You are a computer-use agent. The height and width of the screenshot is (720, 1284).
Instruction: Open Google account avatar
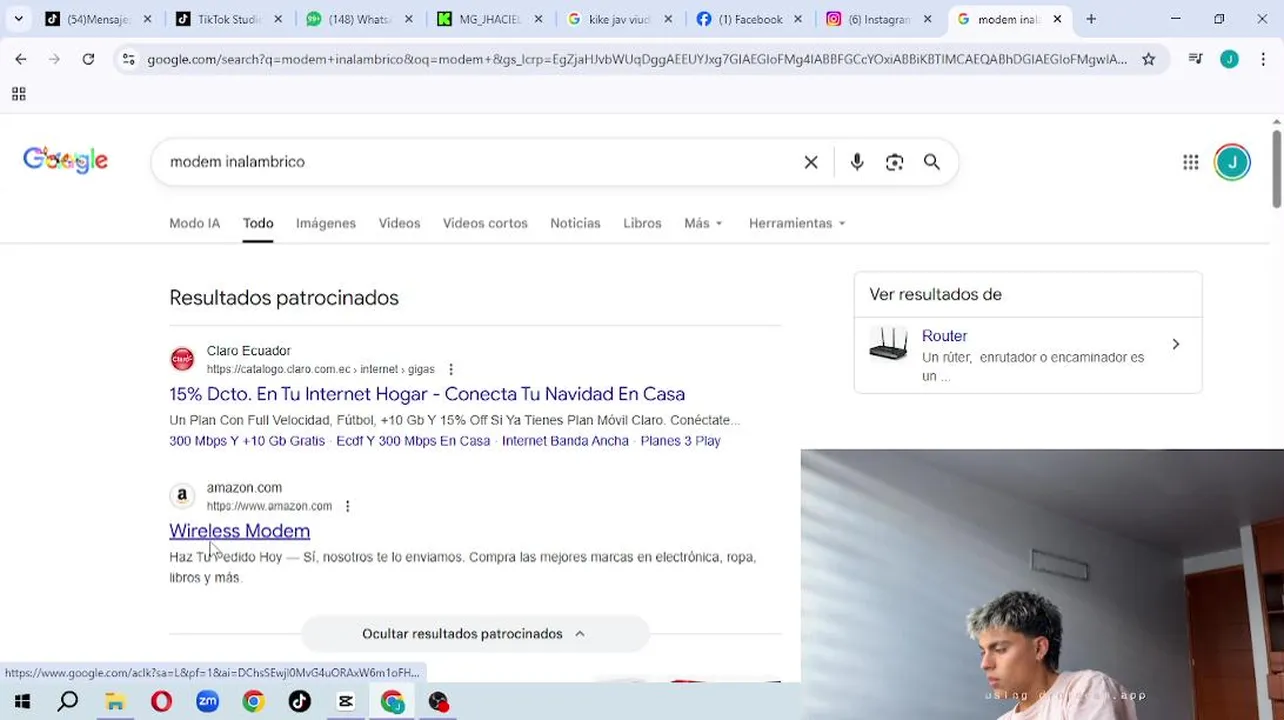tap(1232, 162)
